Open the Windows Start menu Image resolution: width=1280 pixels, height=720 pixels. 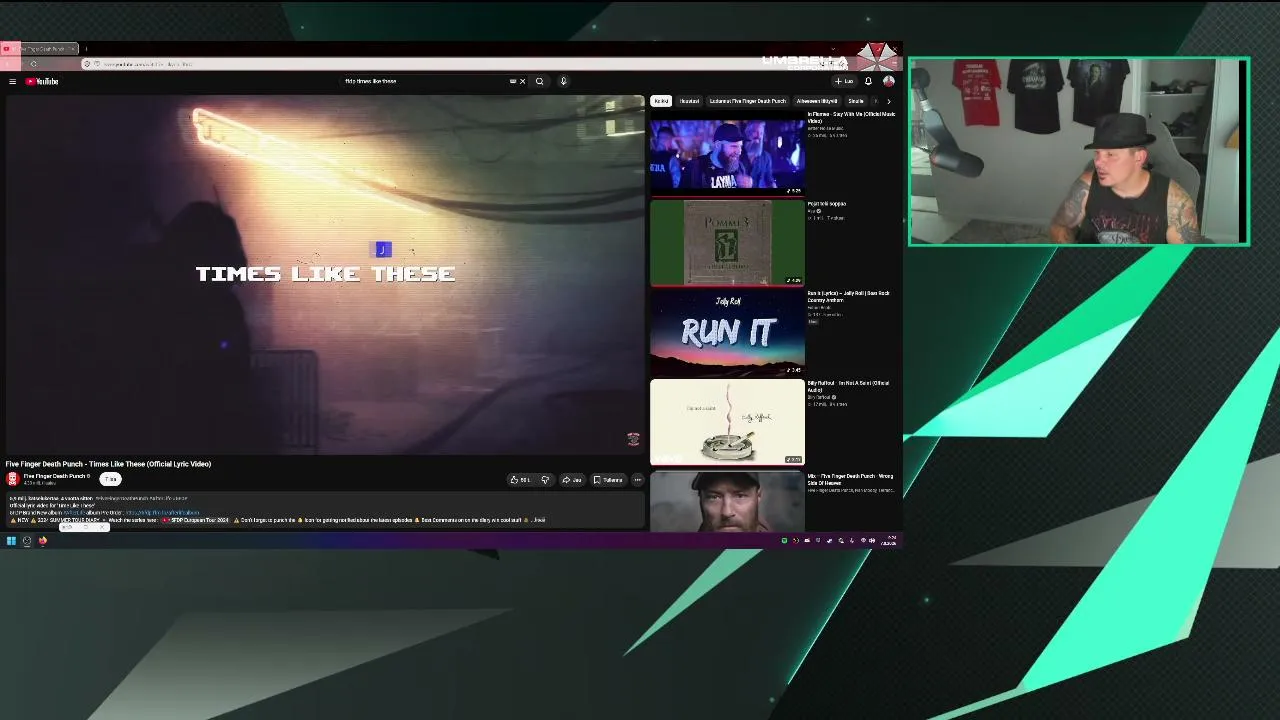point(11,541)
